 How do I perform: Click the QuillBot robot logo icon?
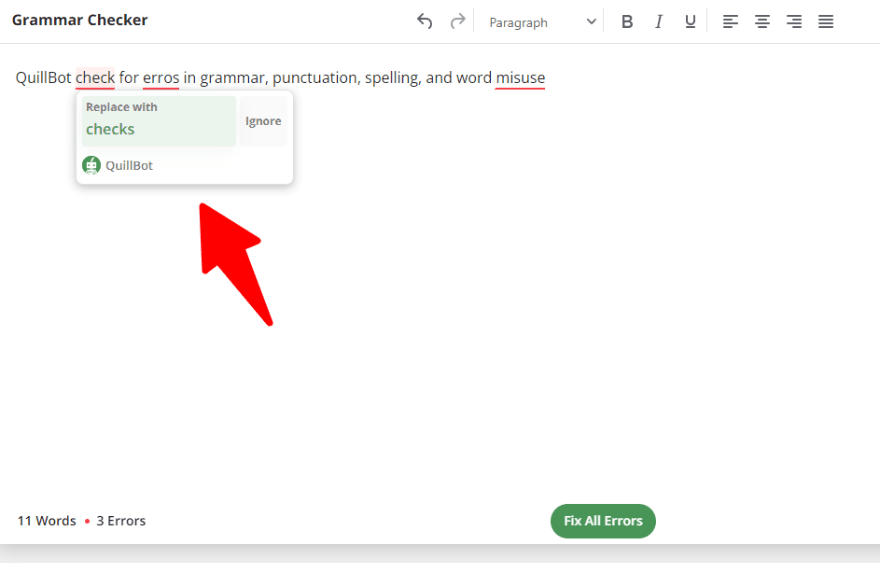pos(92,165)
